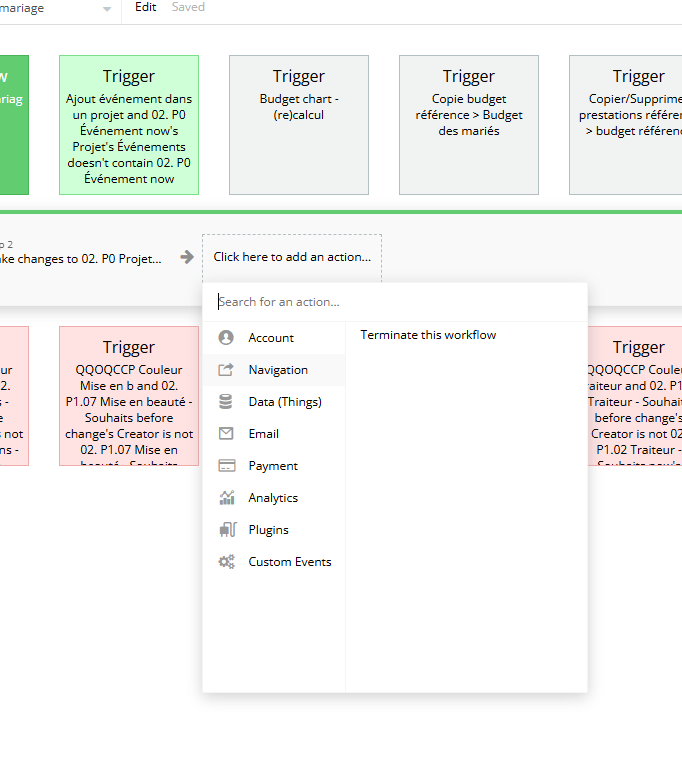682x767 pixels.
Task: Click the Payment card icon
Action: coord(227,466)
